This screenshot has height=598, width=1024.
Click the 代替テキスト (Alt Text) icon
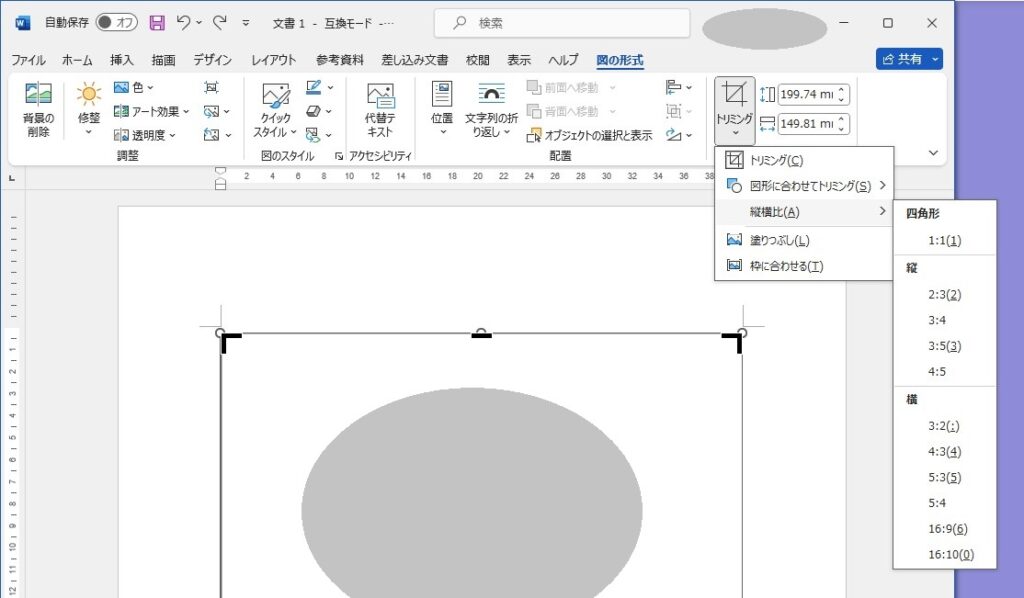pyautogui.click(x=380, y=97)
